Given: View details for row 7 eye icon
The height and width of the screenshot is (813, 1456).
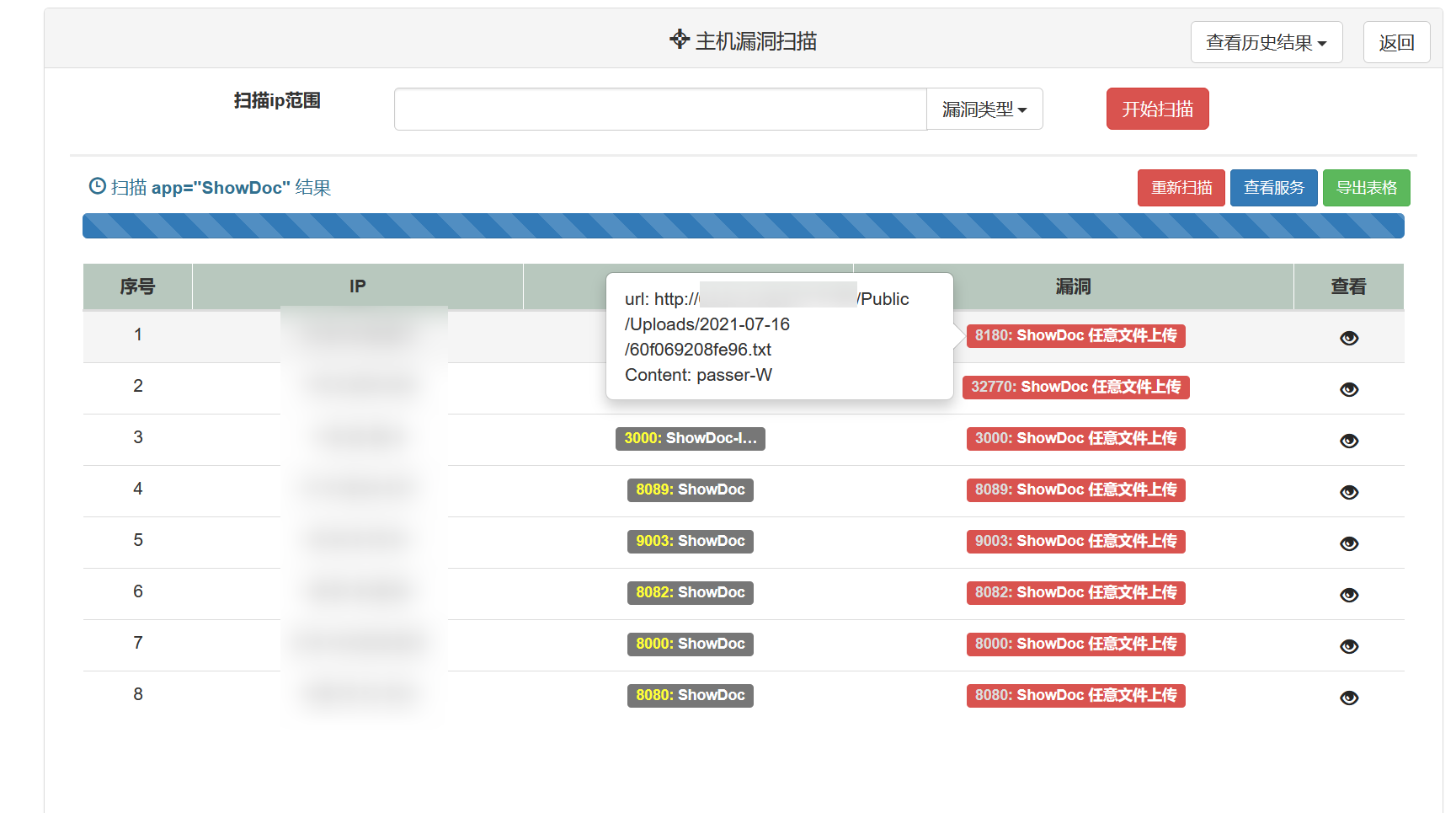Looking at the screenshot, I should (x=1349, y=646).
